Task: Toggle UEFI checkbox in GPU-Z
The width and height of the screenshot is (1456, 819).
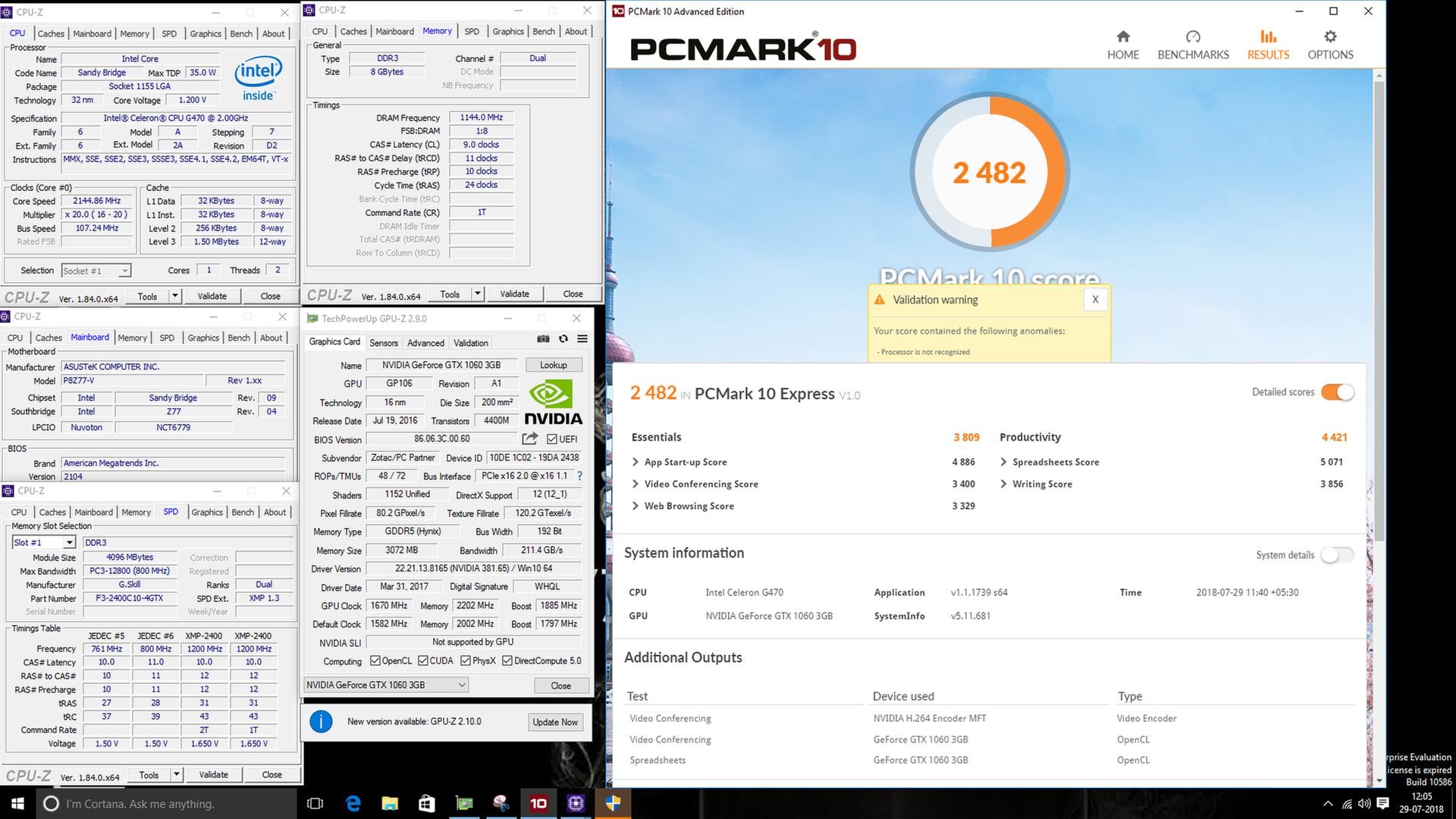Action: pyautogui.click(x=551, y=439)
